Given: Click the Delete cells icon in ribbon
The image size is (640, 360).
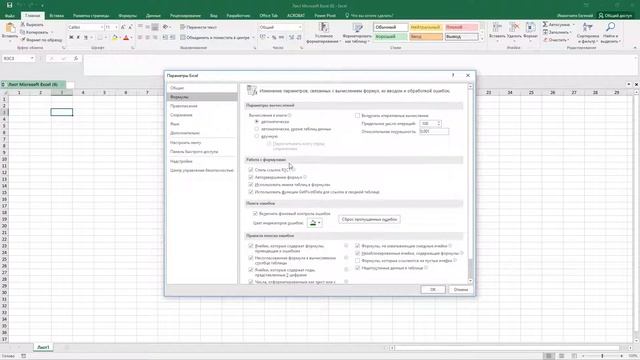Looking at the screenshot, I should [514, 28].
